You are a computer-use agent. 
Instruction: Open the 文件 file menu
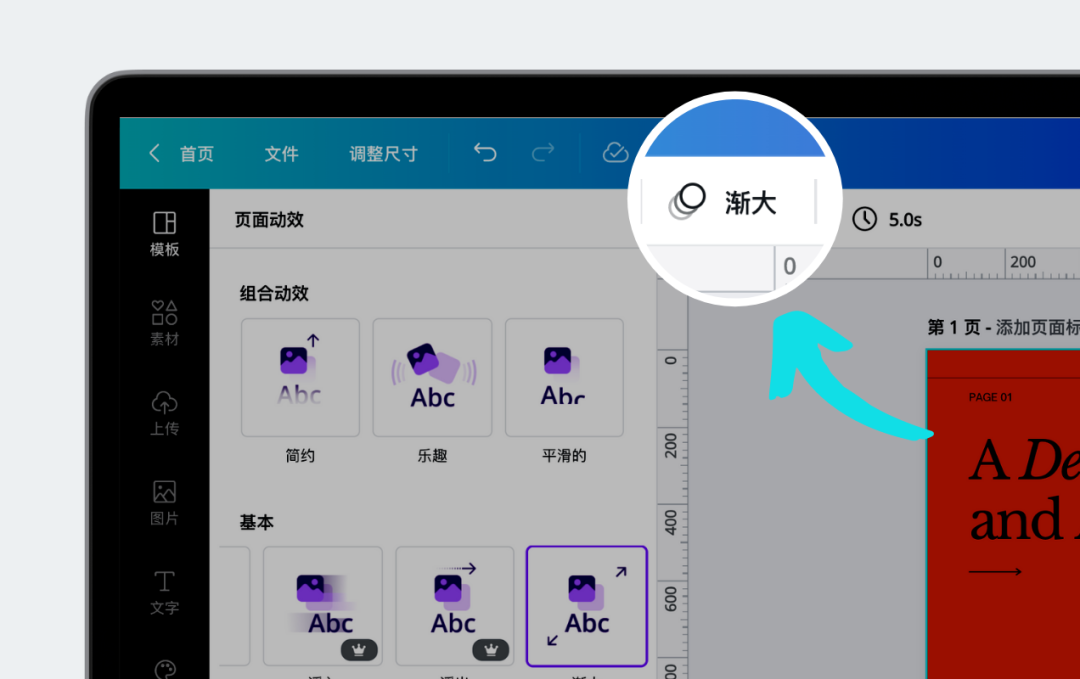(282, 154)
